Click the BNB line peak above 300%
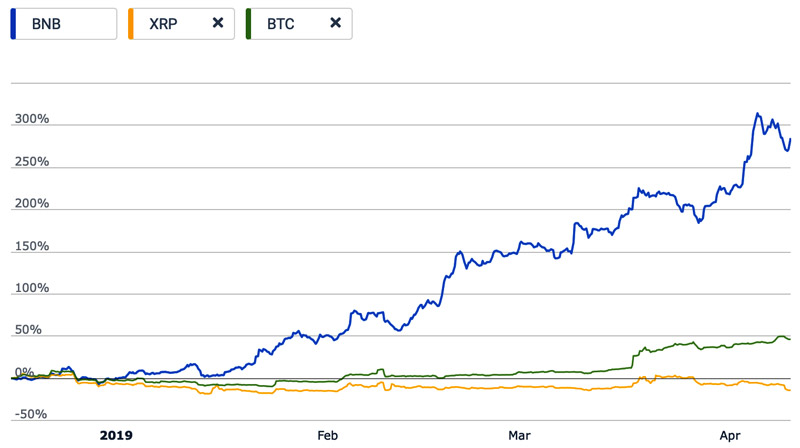Screen dimensions: 800x448 tap(758, 114)
